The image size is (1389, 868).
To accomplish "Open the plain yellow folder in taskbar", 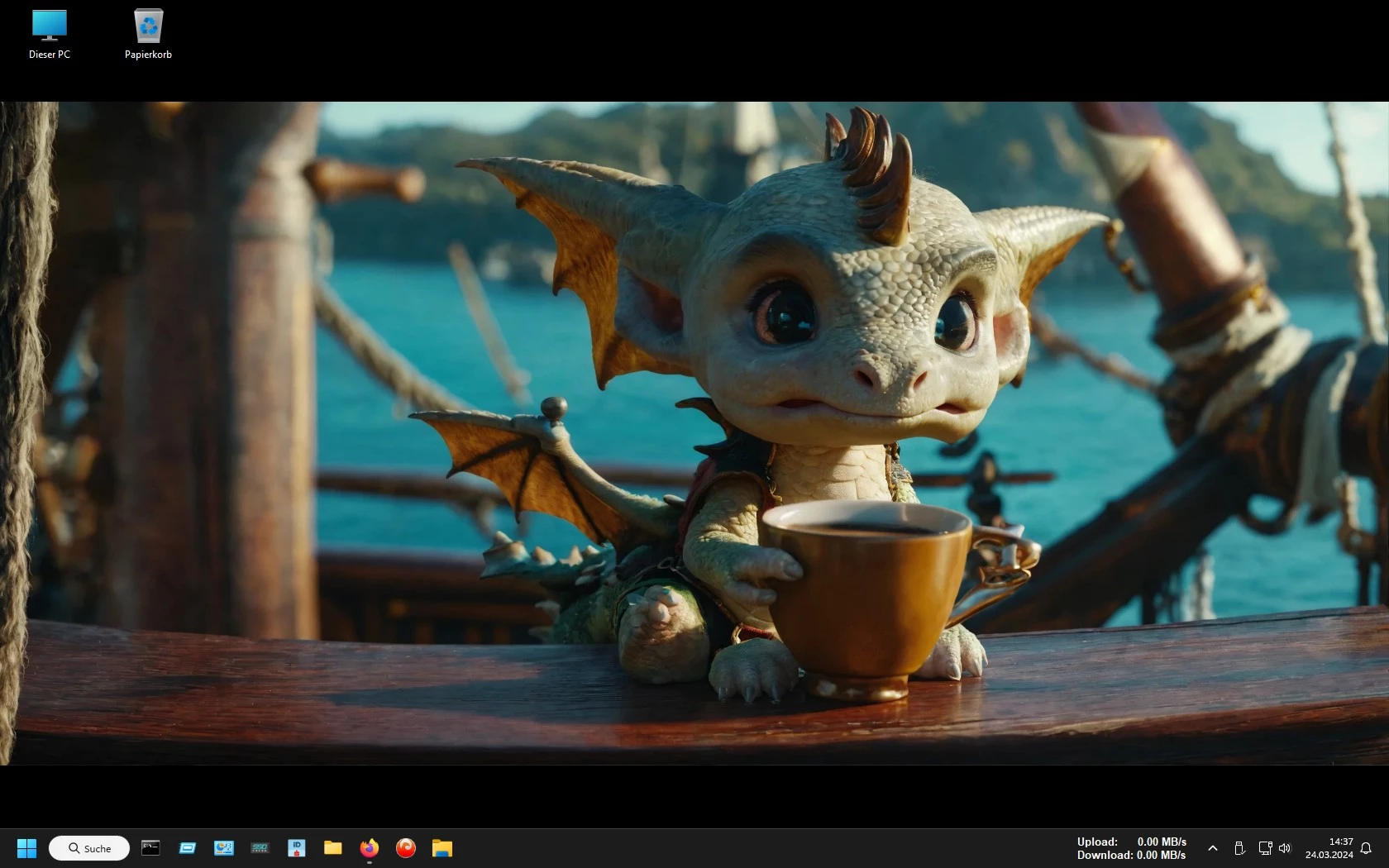I will pos(333,847).
